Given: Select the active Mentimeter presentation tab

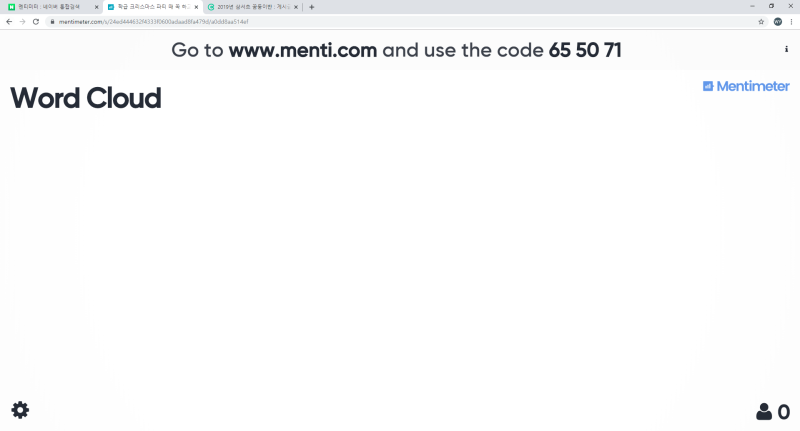Looking at the screenshot, I should pos(150,7).
